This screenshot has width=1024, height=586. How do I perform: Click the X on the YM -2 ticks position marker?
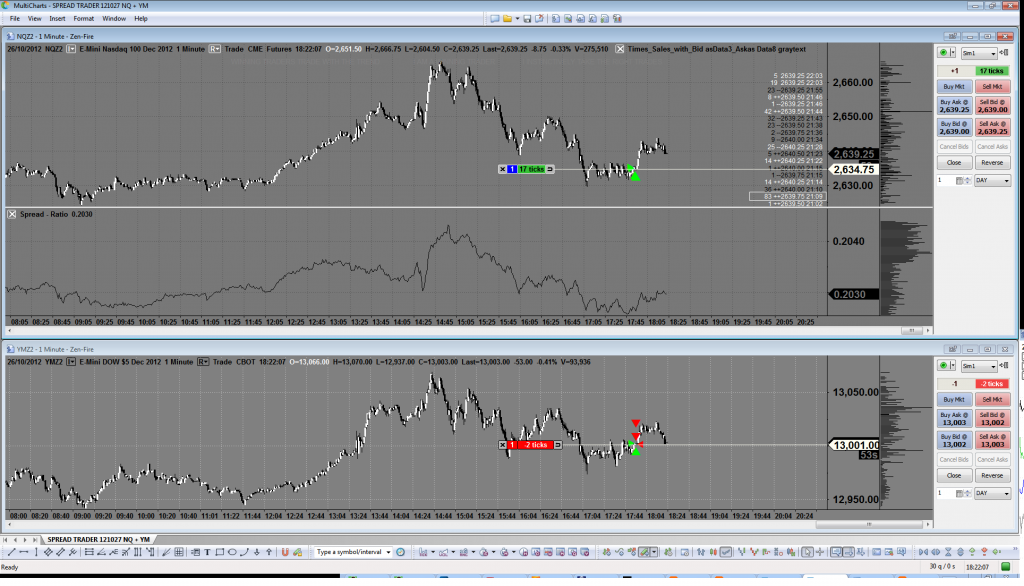(503, 445)
